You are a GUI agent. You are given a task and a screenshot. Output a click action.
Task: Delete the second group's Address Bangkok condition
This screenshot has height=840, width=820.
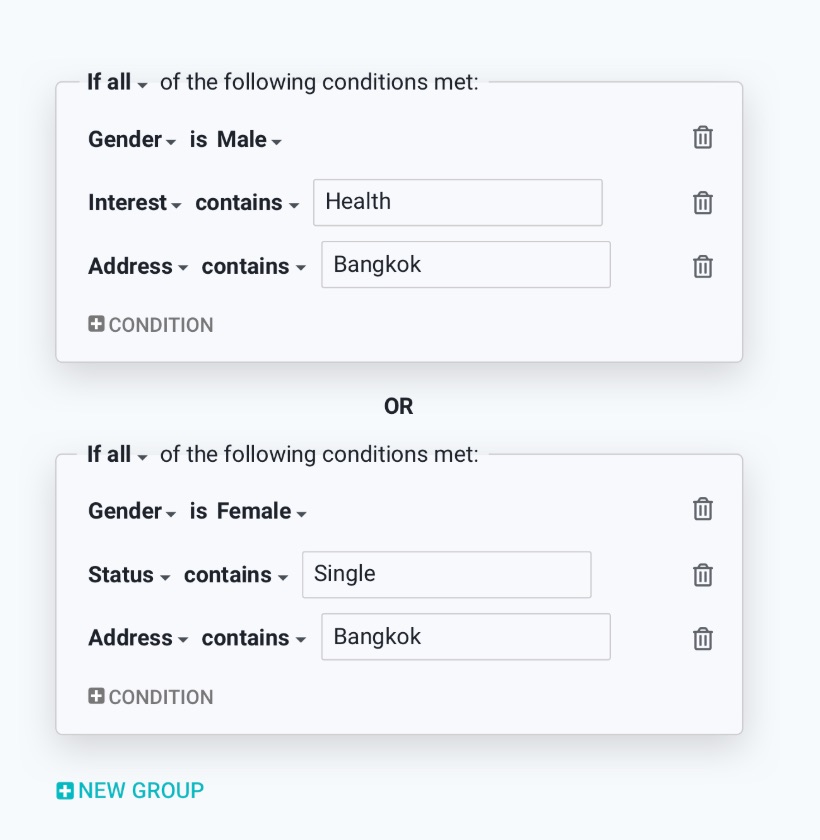(x=703, y=638)
